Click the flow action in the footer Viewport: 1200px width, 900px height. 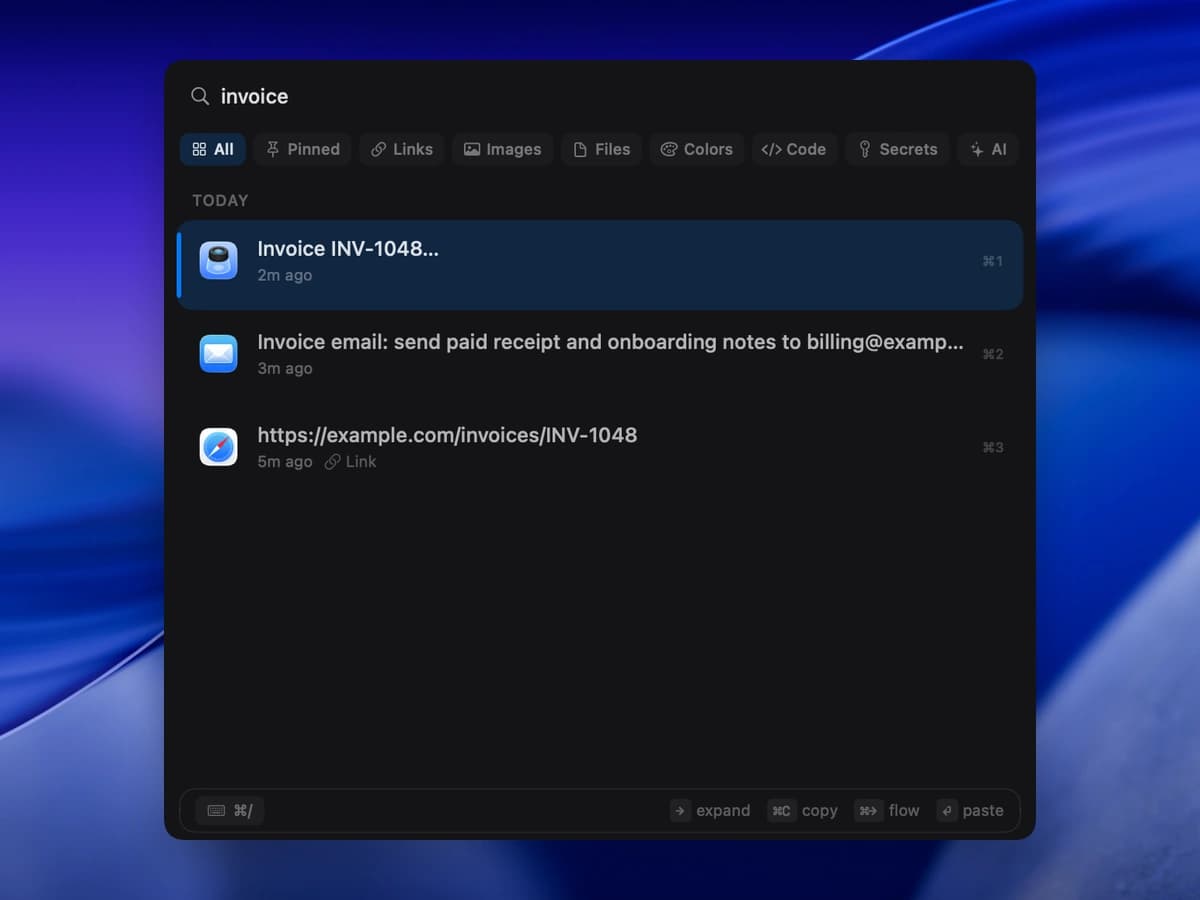coord(887,810)
